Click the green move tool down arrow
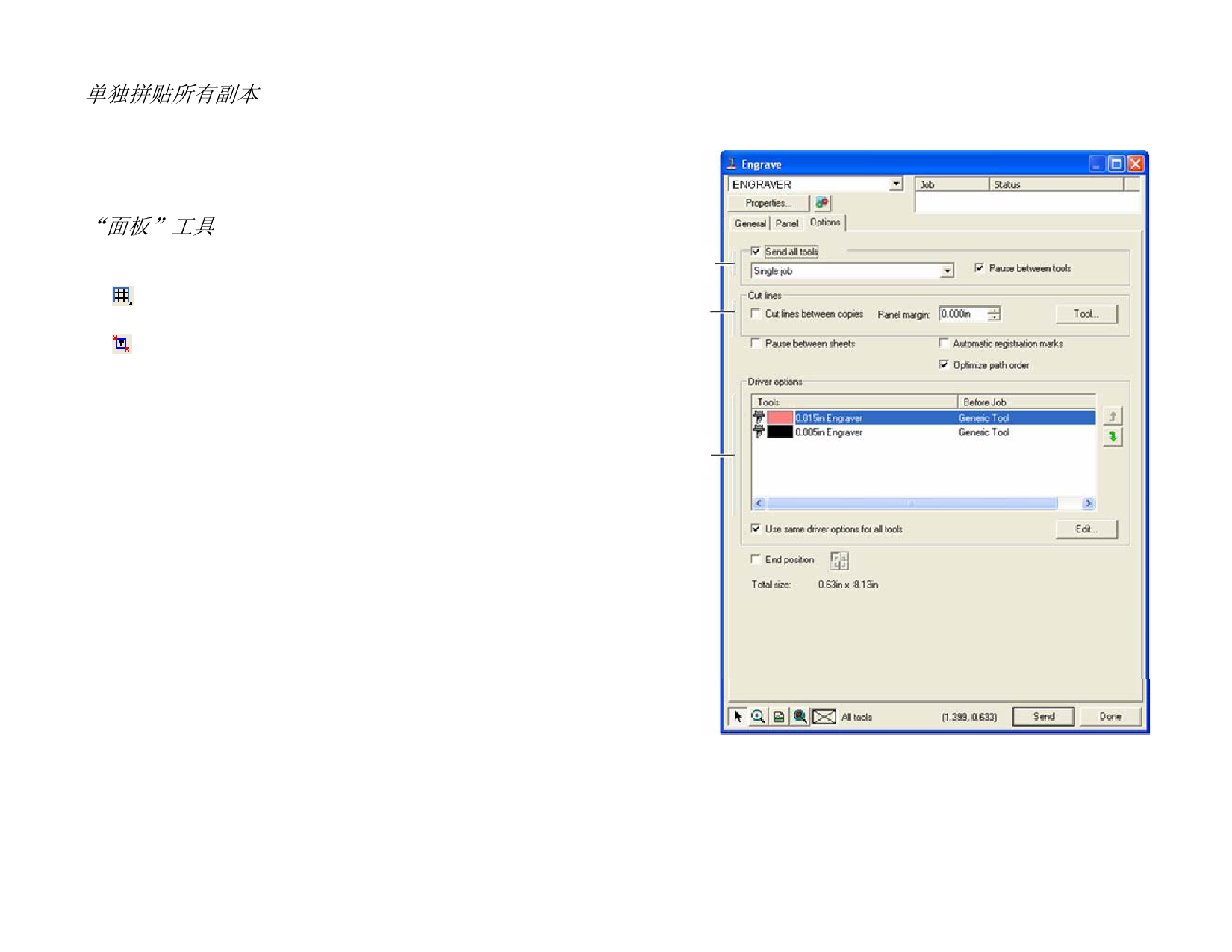The width and height of the screenshot is (1232, 952). tap(1113, 437)
